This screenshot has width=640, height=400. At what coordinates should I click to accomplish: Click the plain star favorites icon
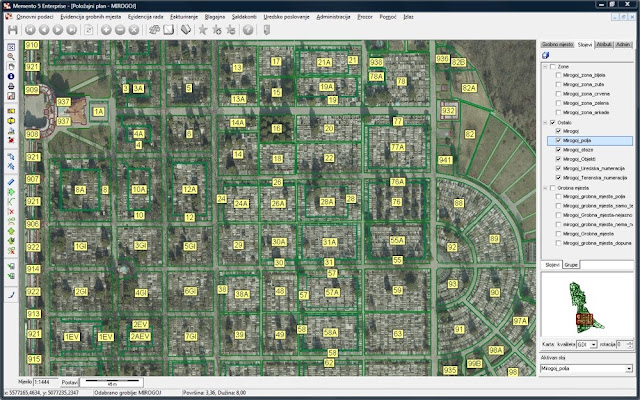pyautogui.click(x=203, y=30)
